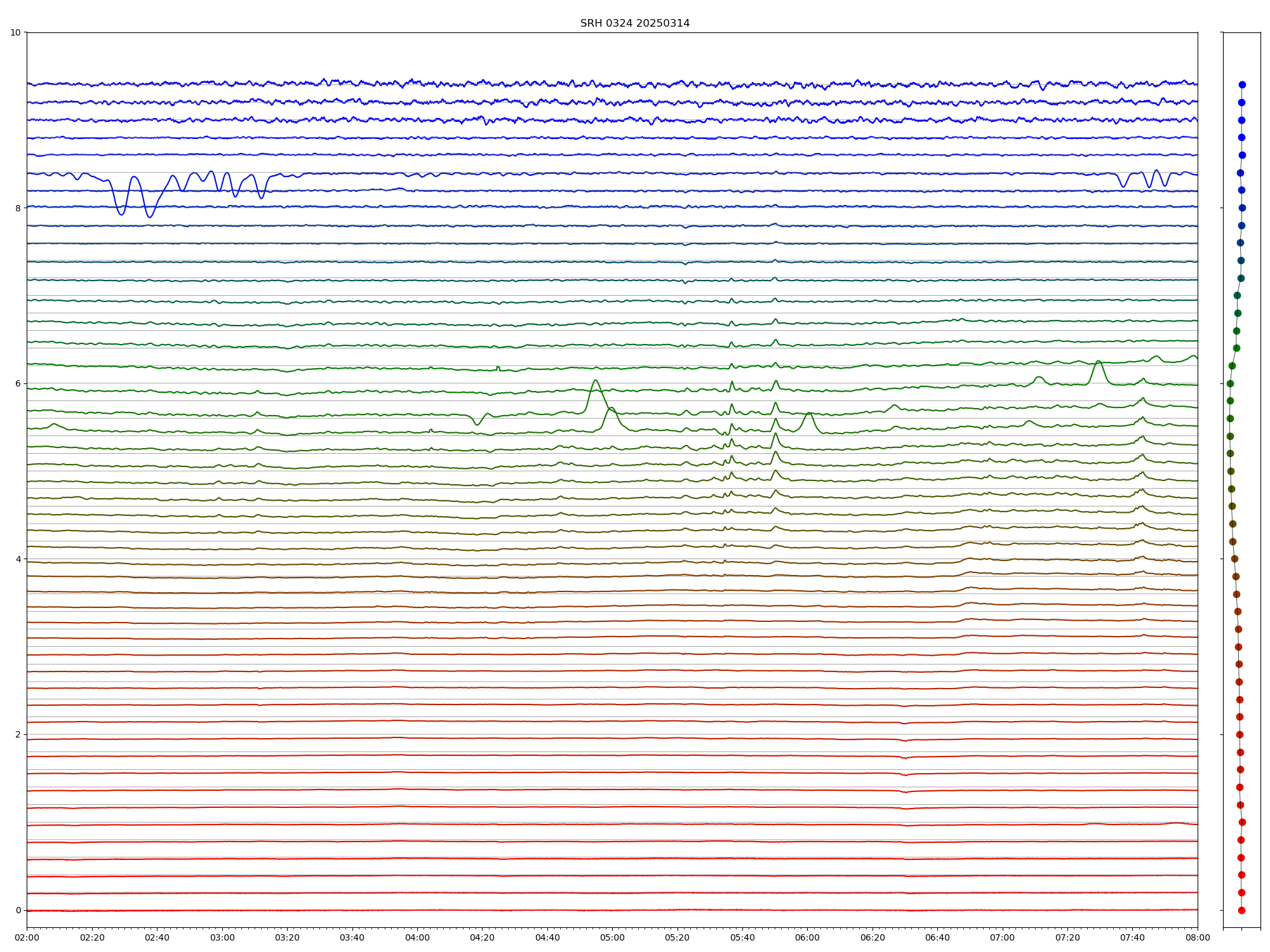
Task: Click the bottommost red dot in right panel
Action: pos(1241,910)
